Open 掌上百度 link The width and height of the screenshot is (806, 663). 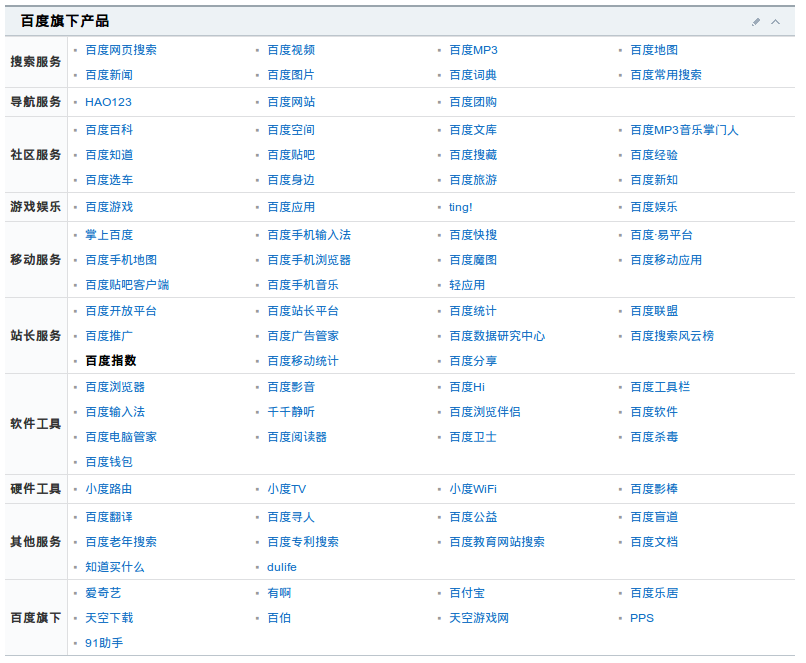click(x=109, y=235)
